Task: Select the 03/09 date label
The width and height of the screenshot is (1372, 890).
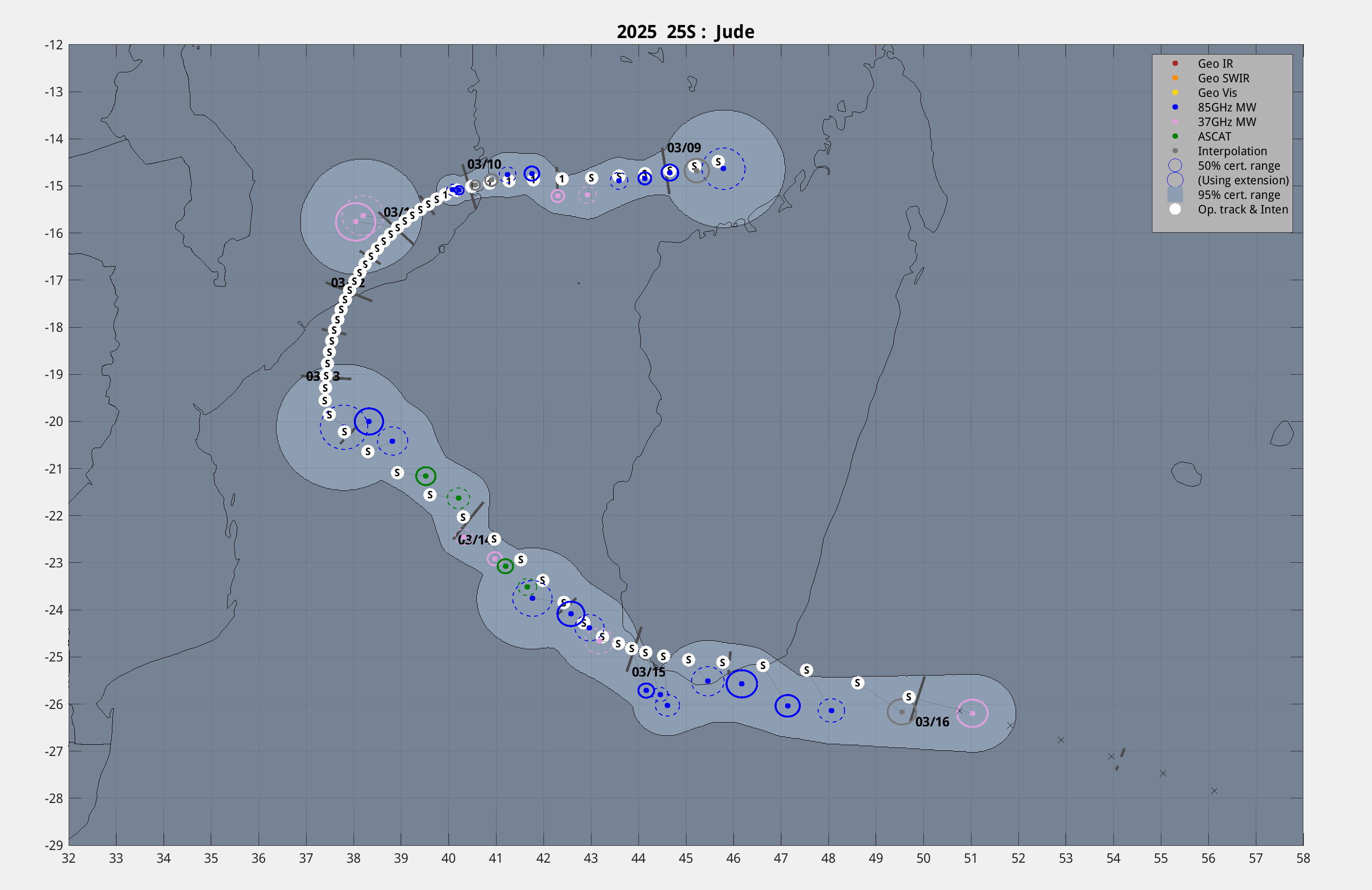Action: pos(684,148)
